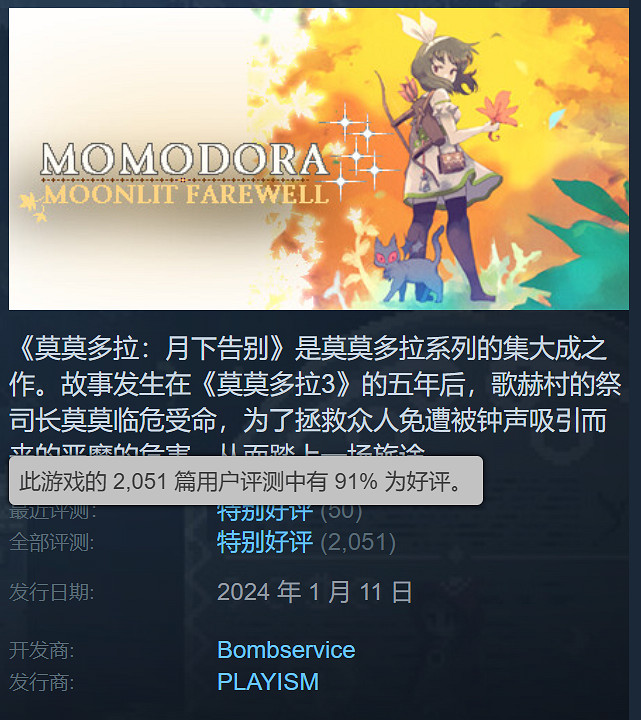Click the all reviews 特别好评 rating
Screen dimensions: 641x720
tap(265, 542)
